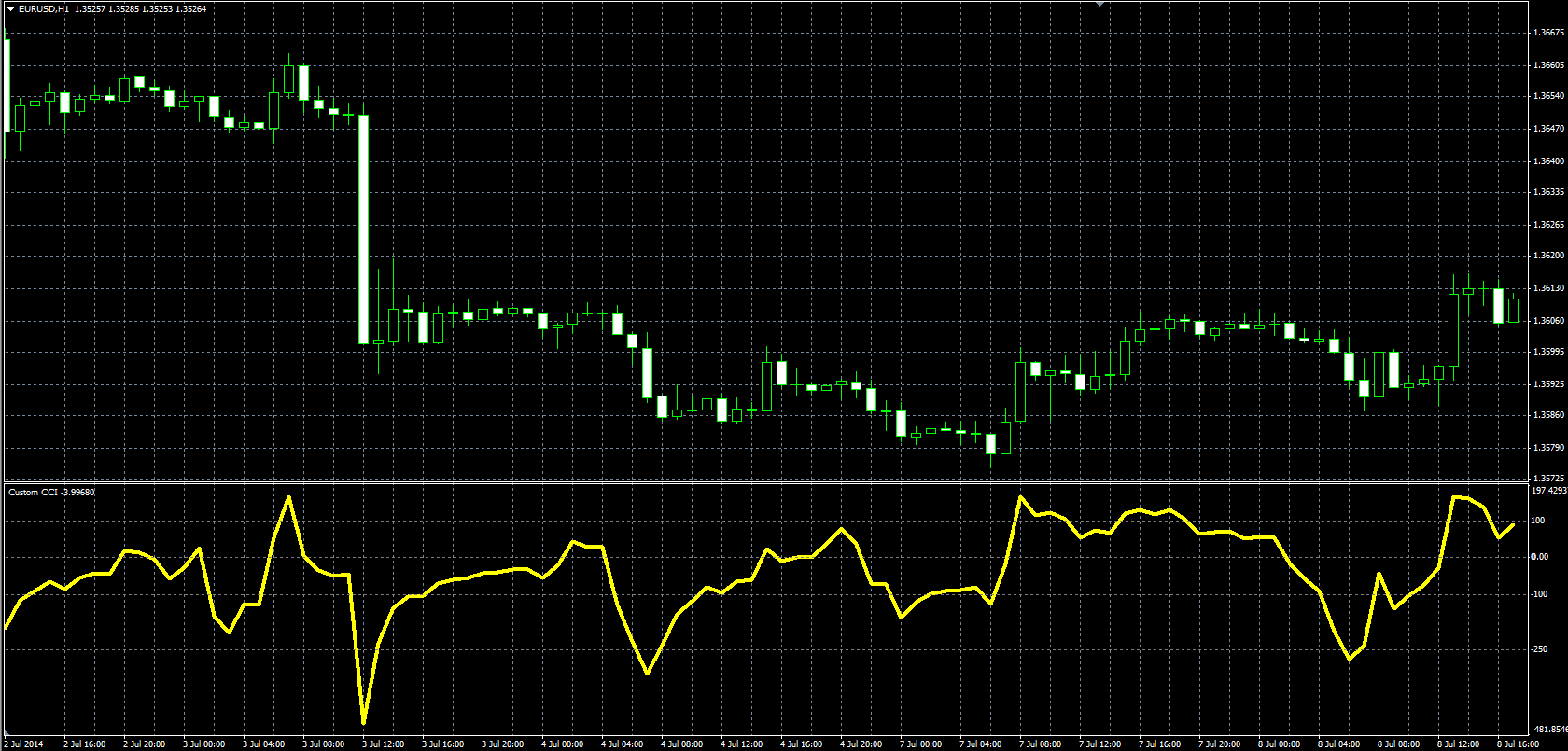1568x751 pixels.
Task: Click the 1.36335 price scale label
Action: tap(1548, 192)
